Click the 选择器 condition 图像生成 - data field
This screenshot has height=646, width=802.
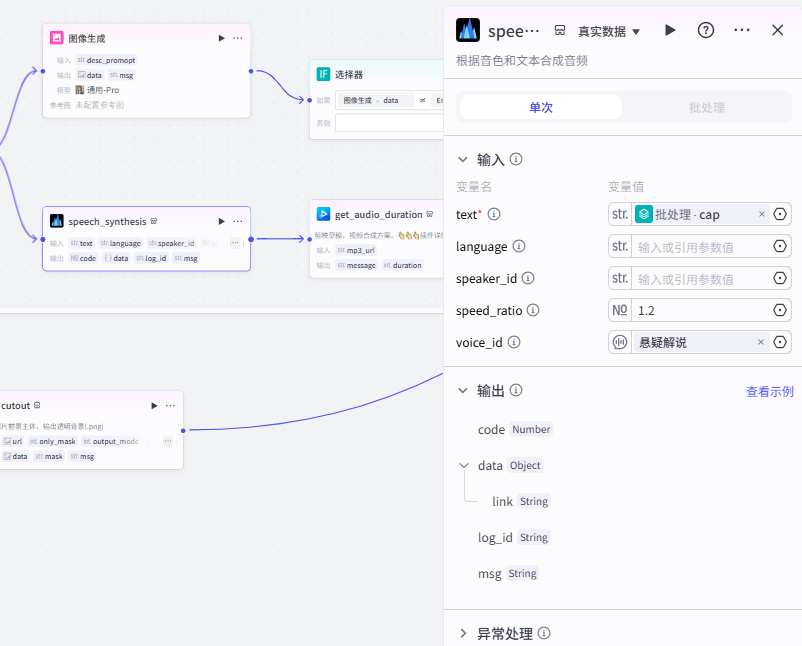(376, 100)
